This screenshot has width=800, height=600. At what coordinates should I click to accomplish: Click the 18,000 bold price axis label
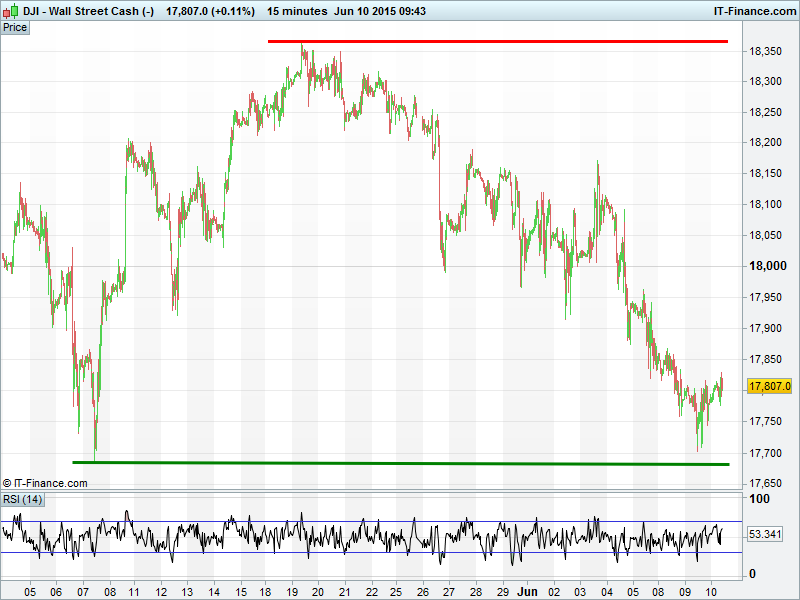[x=768, y=266]
